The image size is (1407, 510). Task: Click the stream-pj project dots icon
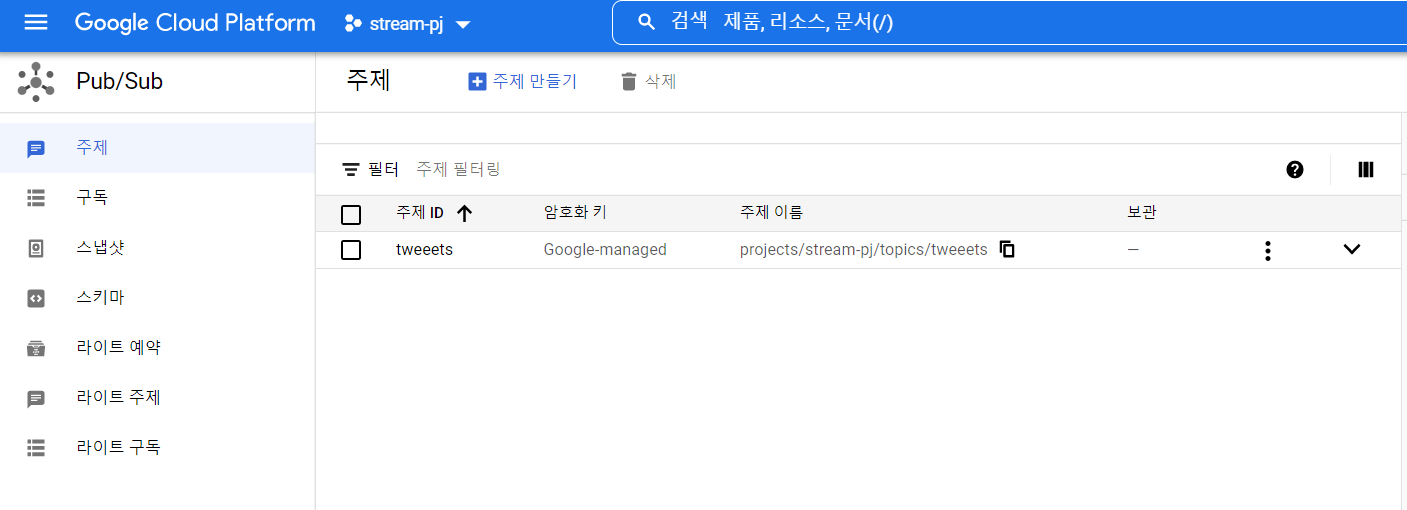pyautogui.click(x=353, y=23)
